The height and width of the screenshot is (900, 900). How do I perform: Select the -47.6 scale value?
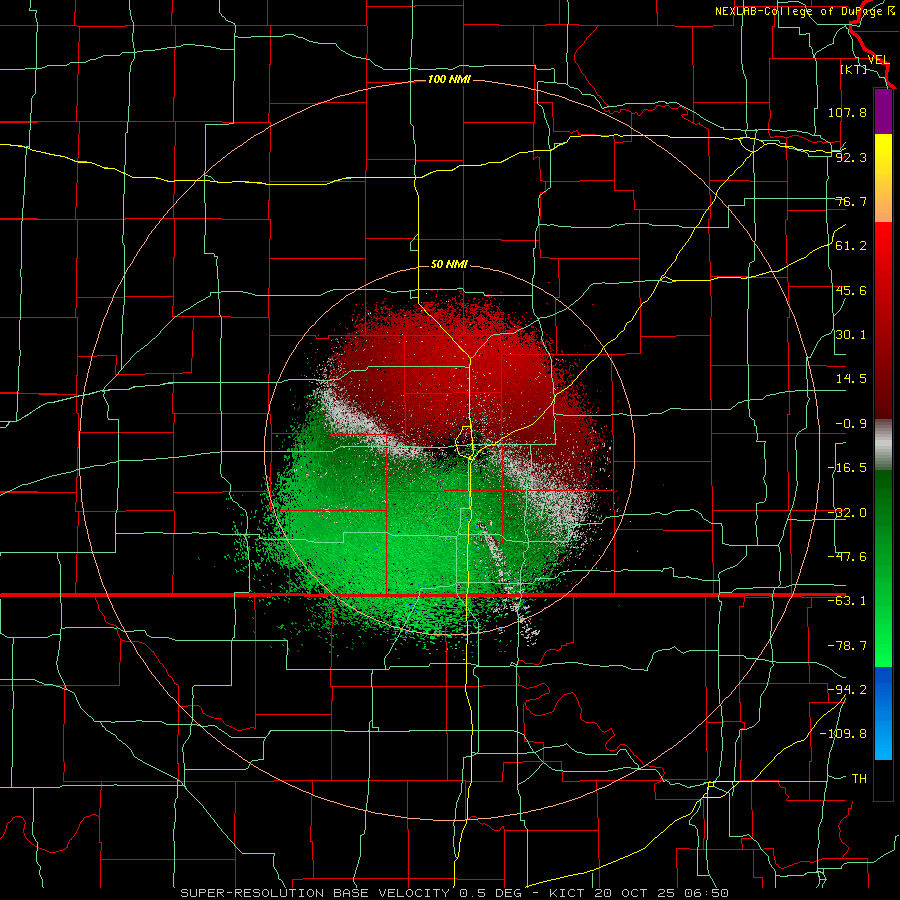pyautogui.click(x=847, y=557)
